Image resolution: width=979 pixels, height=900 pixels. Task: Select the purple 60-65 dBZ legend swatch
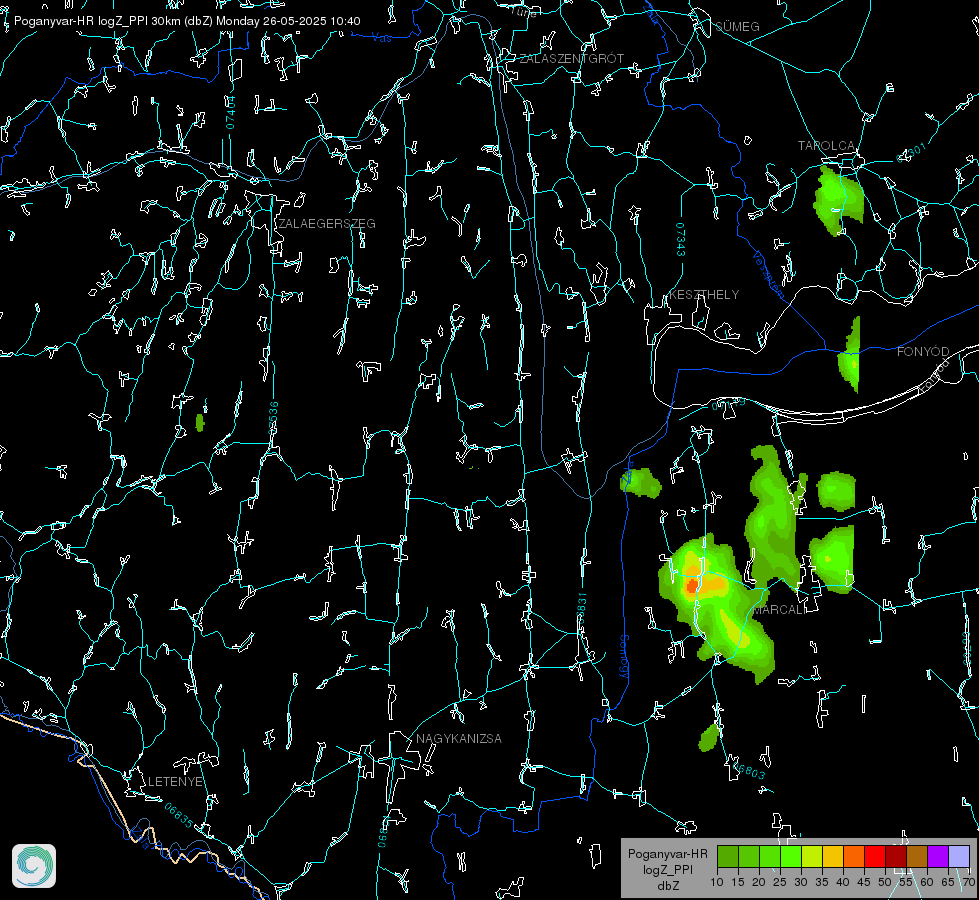tap(938, 856)
